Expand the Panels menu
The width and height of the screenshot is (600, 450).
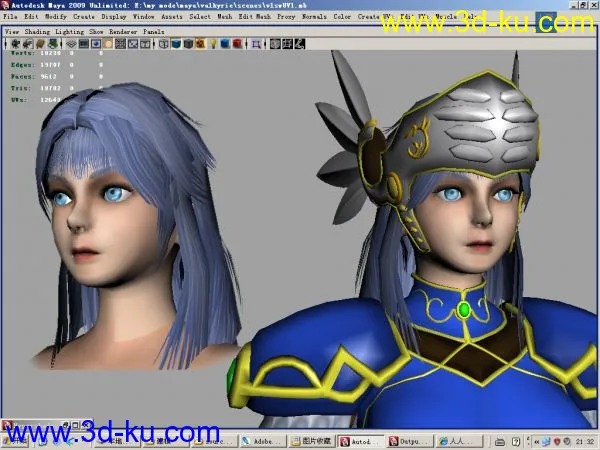[153, 32]
